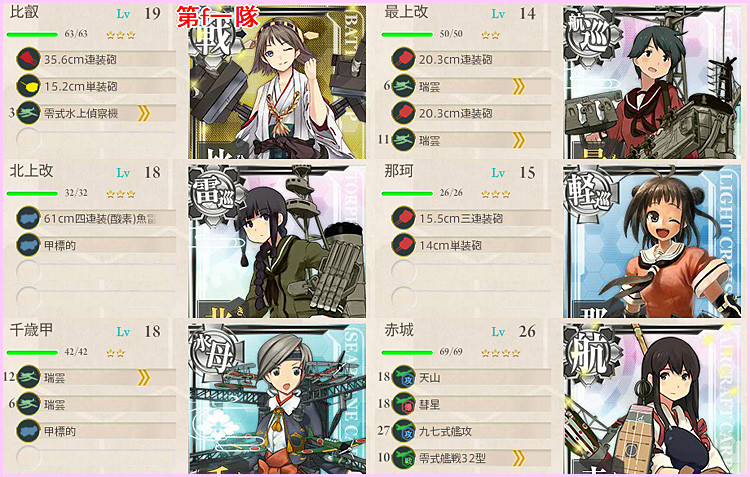750x477 pixels.
Task: Open the 北上改 torpedo cruiser card portrait
Action: pyautogui.click(x=277, y=241)
